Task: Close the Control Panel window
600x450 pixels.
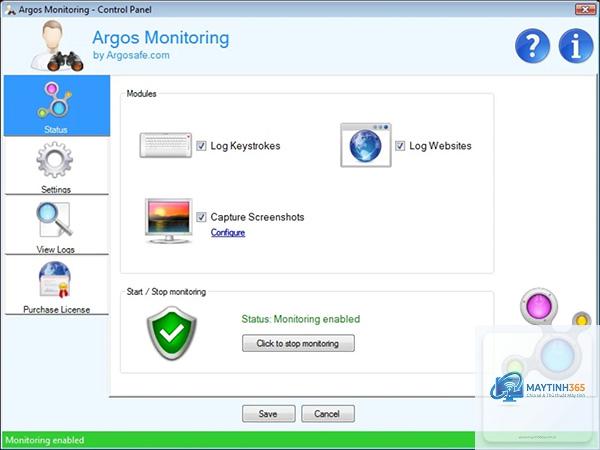Action: coord(585,9)
